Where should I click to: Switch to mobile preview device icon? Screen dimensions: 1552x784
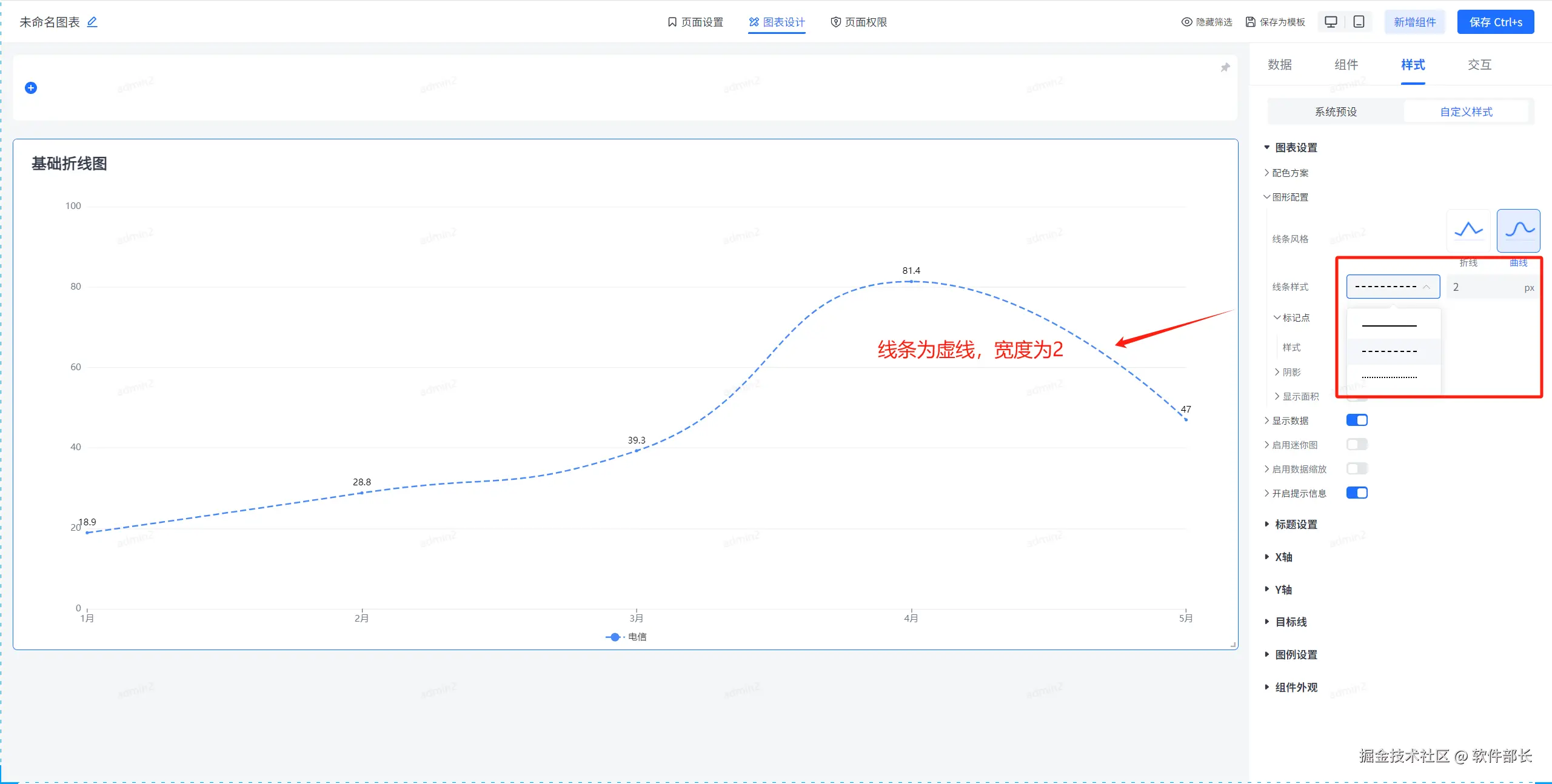coord(1359,22)
